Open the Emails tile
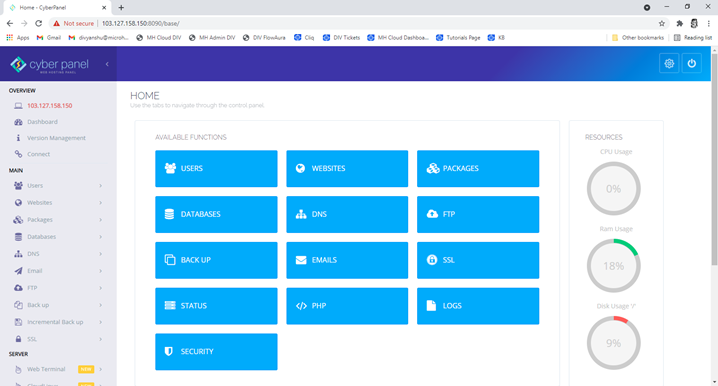718x386 pixels. [x=347, y=260]
